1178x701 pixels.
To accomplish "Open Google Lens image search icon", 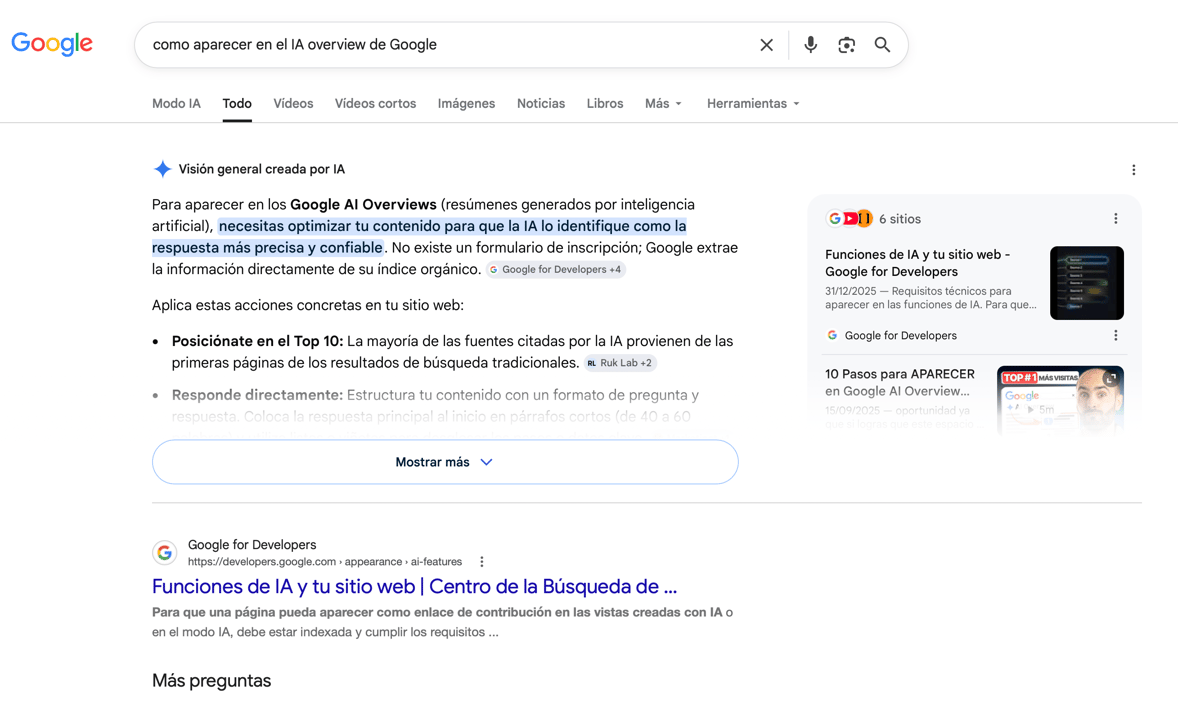I will [847, 45].
